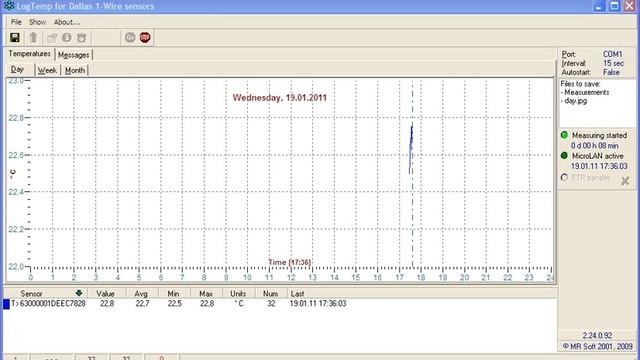The image size is (640, 360).
Task: Click the Save floppy disk icon
Action: pyautogui.click(x=15, y=38)
